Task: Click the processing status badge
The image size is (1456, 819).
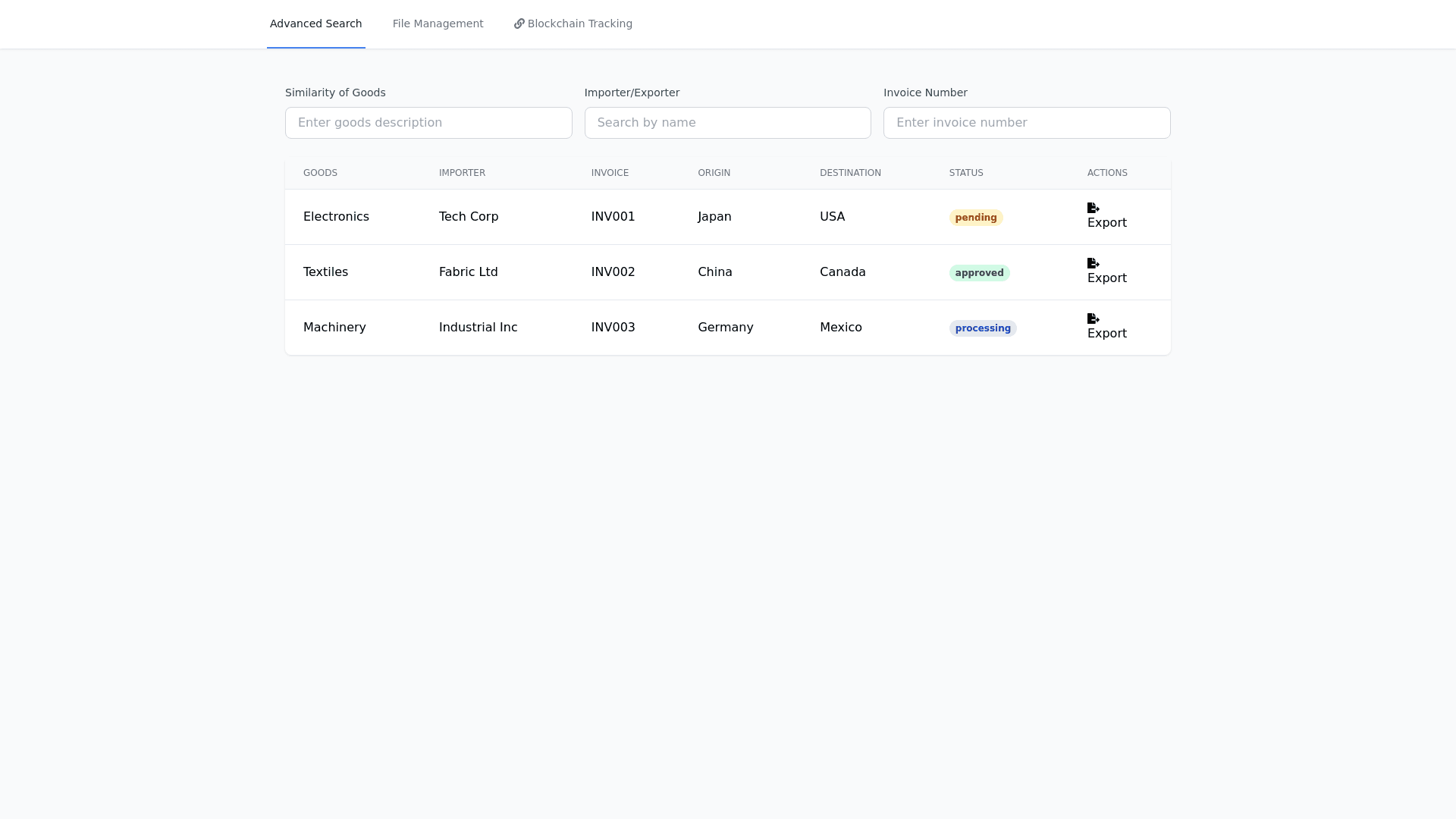Action: 982,328
